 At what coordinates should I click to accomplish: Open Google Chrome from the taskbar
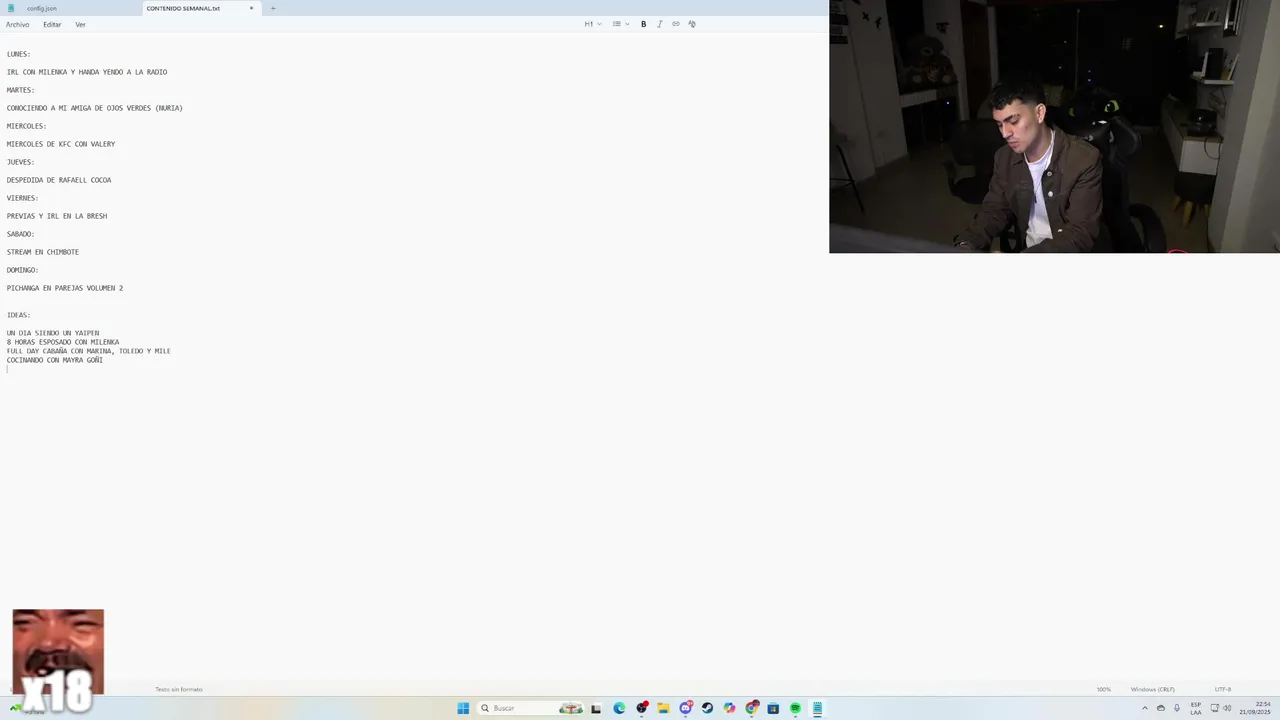pos(751,708)
